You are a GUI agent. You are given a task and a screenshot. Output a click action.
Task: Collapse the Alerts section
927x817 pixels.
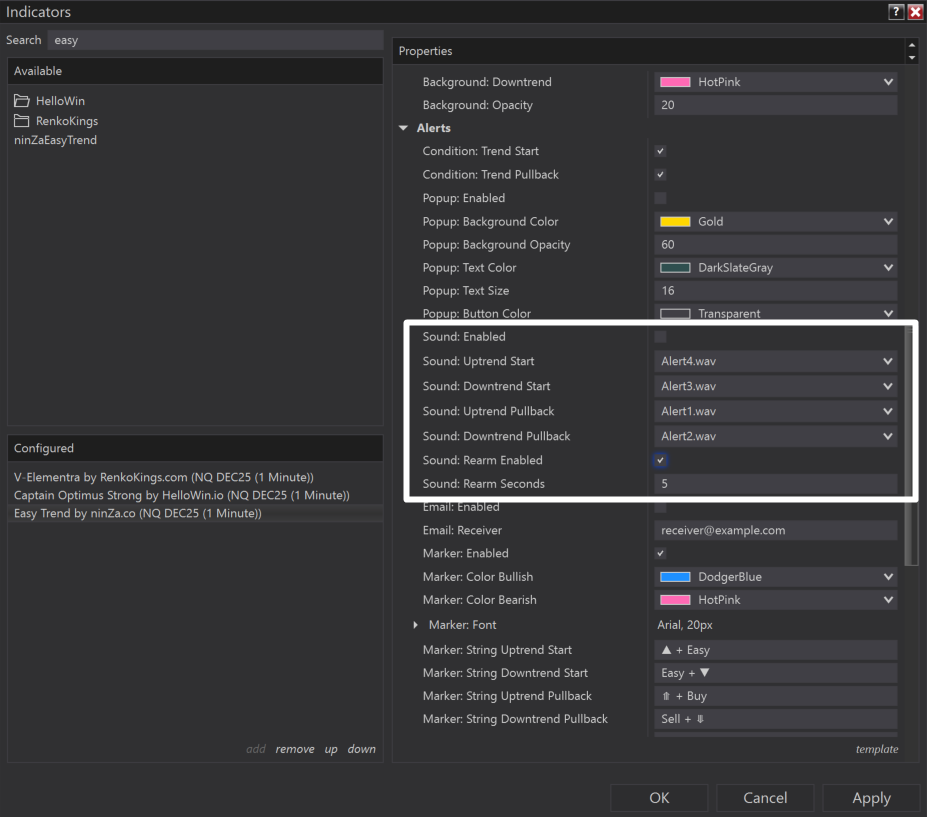click(x=404, y=128)
